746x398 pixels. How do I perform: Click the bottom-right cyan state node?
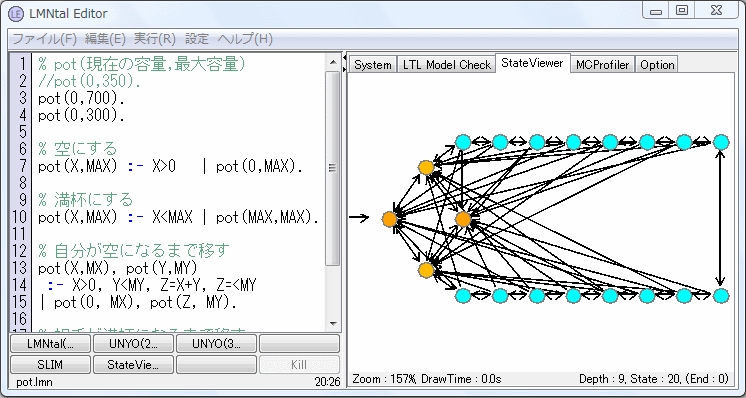[721, 296]
